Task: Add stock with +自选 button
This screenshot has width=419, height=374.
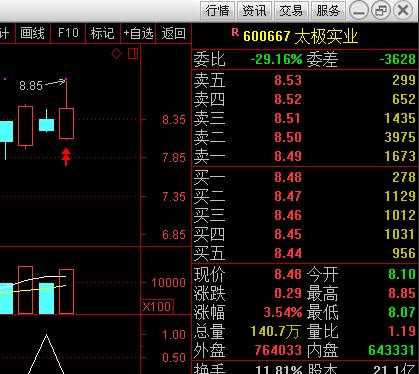Action: click(x=138, y=33)
